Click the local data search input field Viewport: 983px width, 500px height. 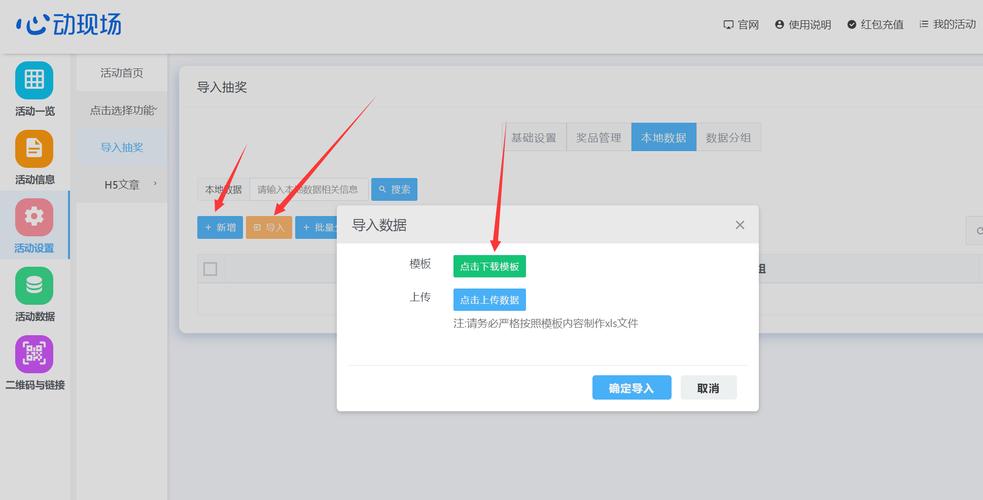[x=306, y=189]
